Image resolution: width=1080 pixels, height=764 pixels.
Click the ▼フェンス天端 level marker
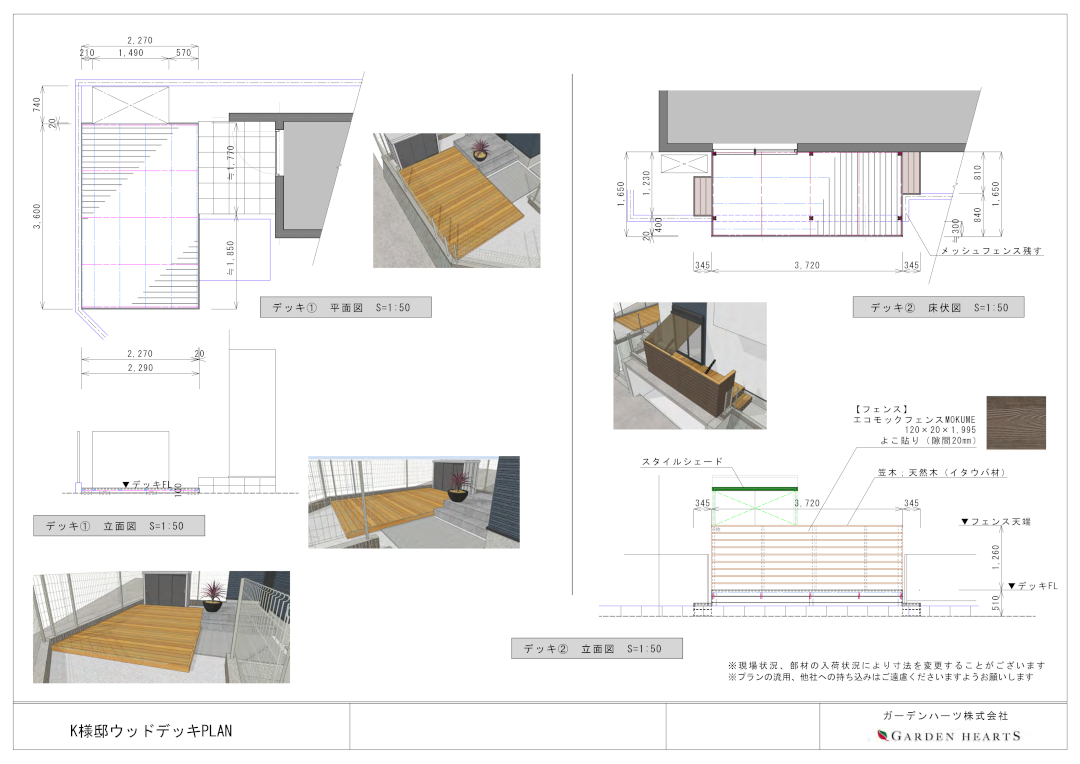995,522
